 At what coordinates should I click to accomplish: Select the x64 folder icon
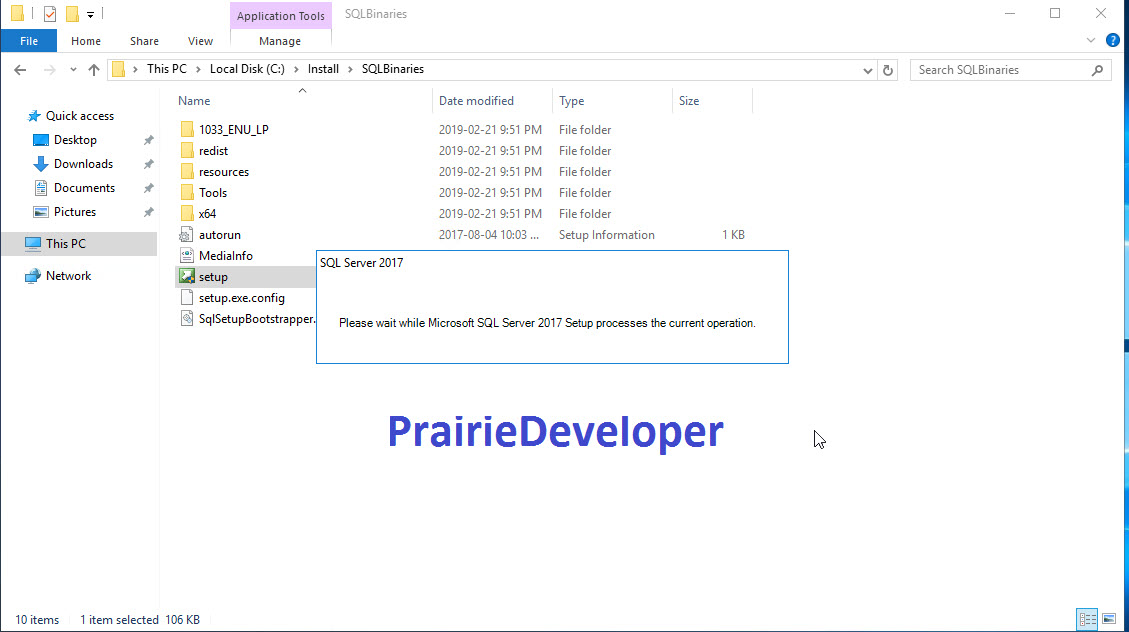[x=187, y=214]
